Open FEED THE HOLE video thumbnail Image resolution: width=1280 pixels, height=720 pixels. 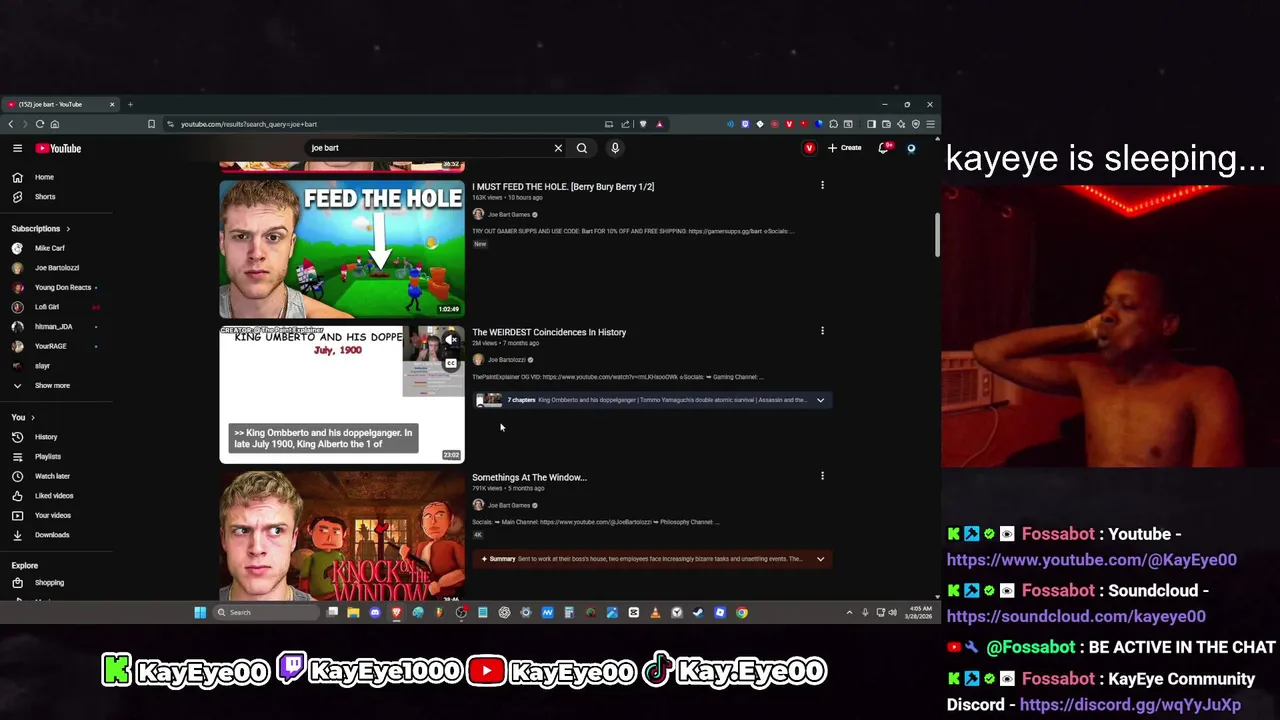point(342,249)
